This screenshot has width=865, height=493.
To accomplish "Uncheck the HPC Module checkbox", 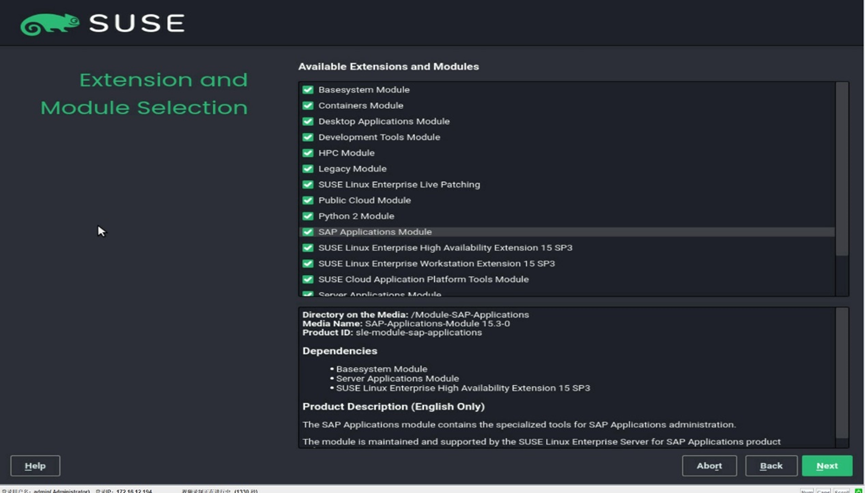I will click(308, 153).
